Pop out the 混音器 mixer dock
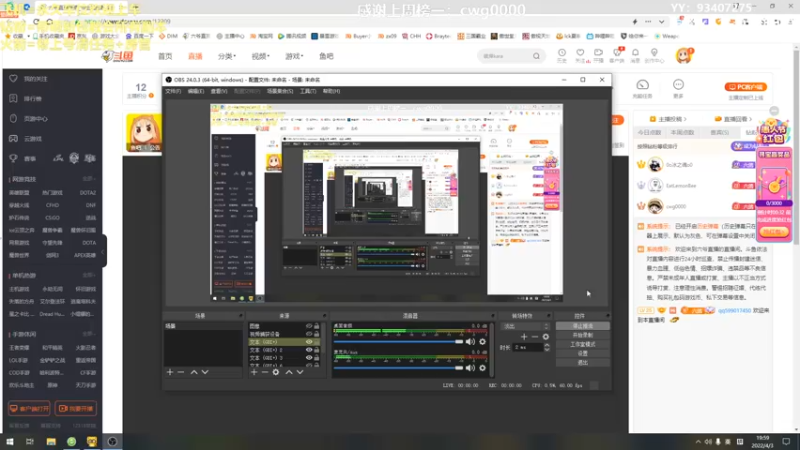Image resolution: width=800 pixels, height=450 pixels. click(x=492, y=316)
